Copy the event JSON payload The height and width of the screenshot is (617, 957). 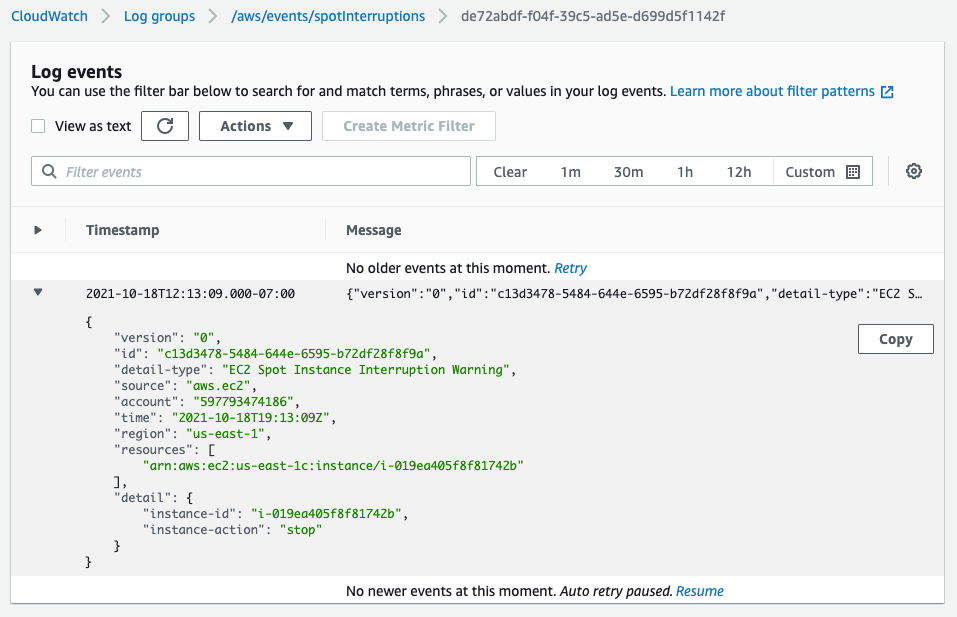pos(895,339)
